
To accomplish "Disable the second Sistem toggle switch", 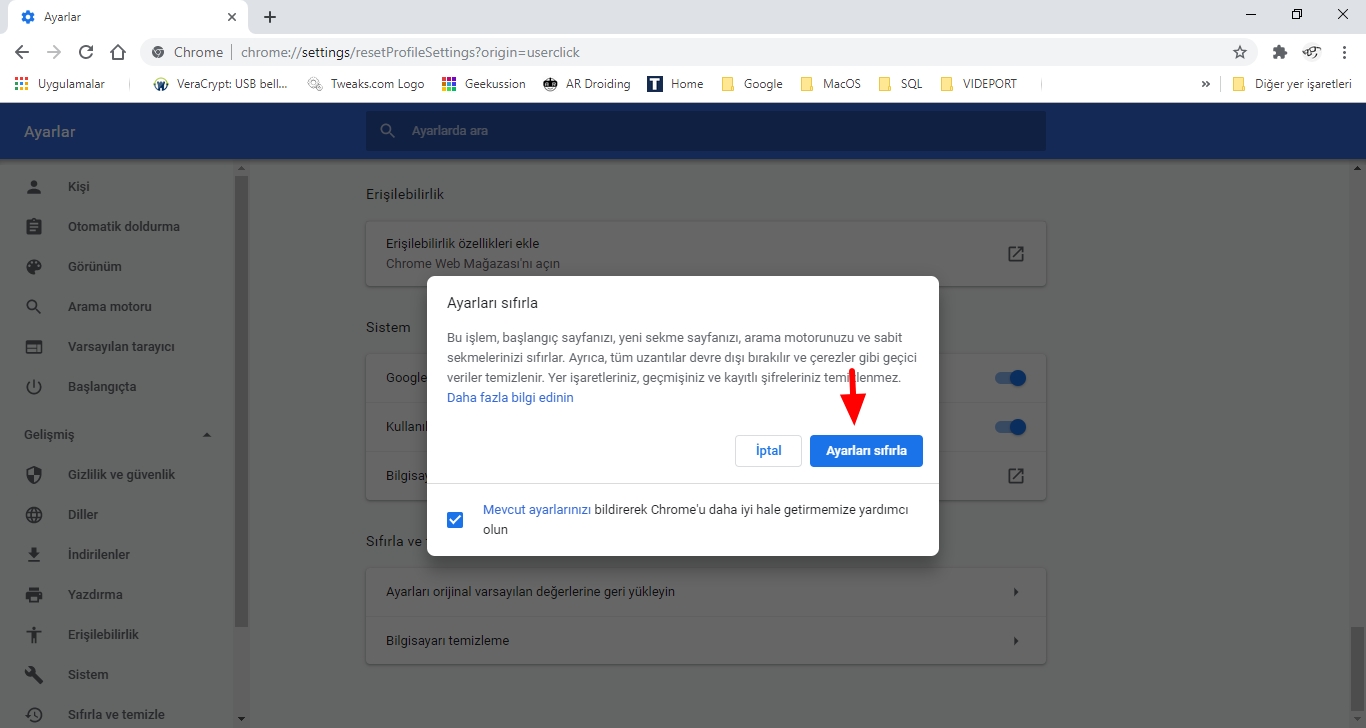I will (x=1010, y=427).
